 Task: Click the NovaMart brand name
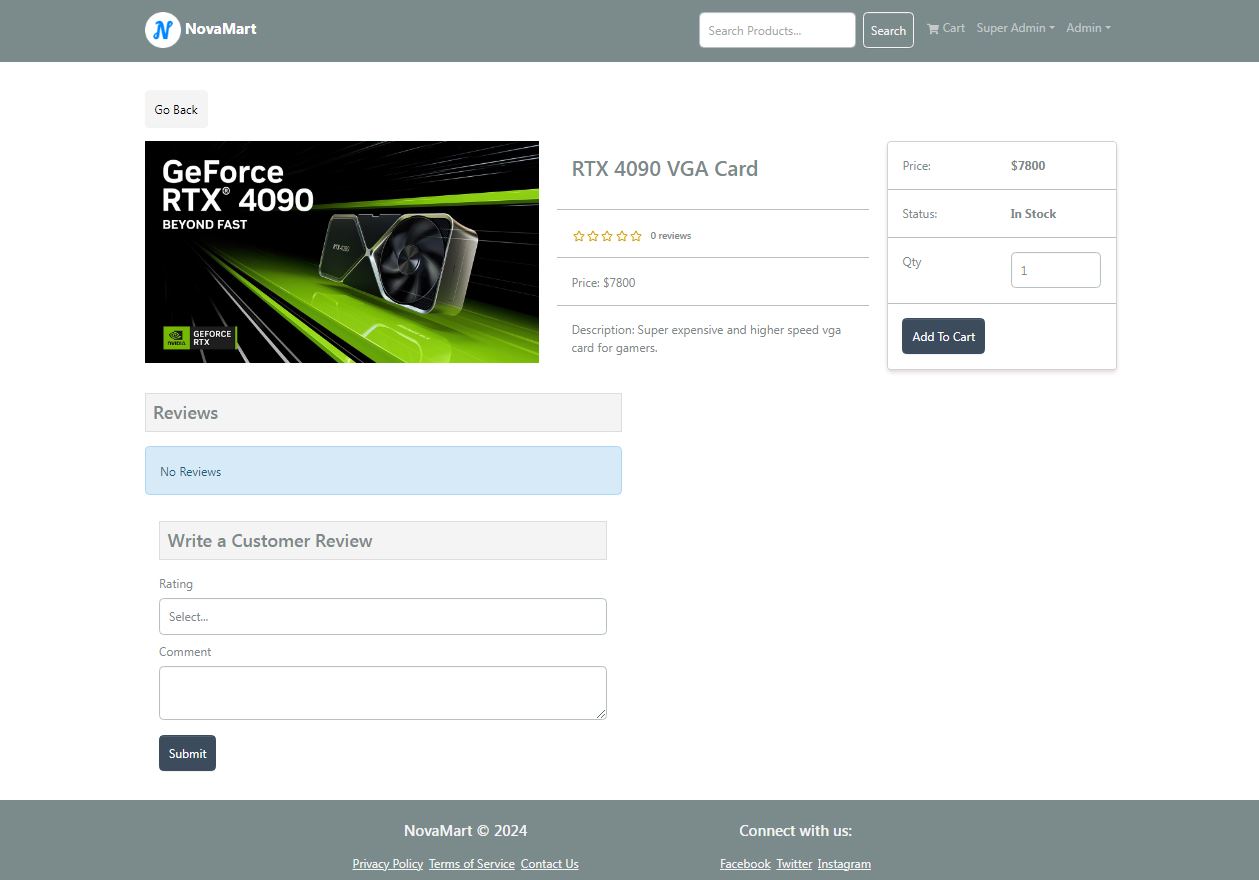[221, 29]
